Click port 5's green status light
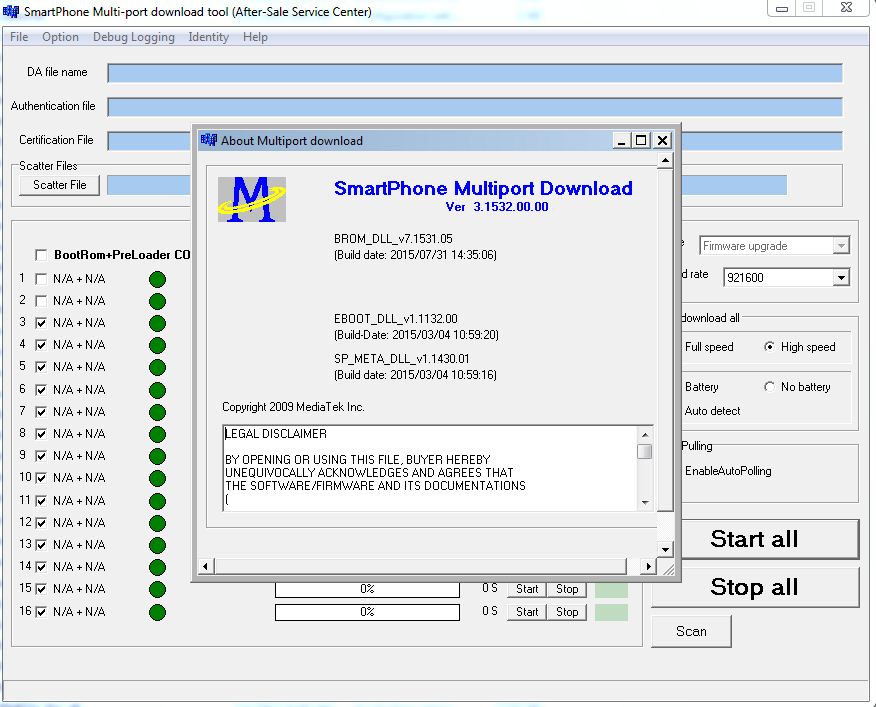This screenshot has width=876, height=707. [x=157, y=367]
